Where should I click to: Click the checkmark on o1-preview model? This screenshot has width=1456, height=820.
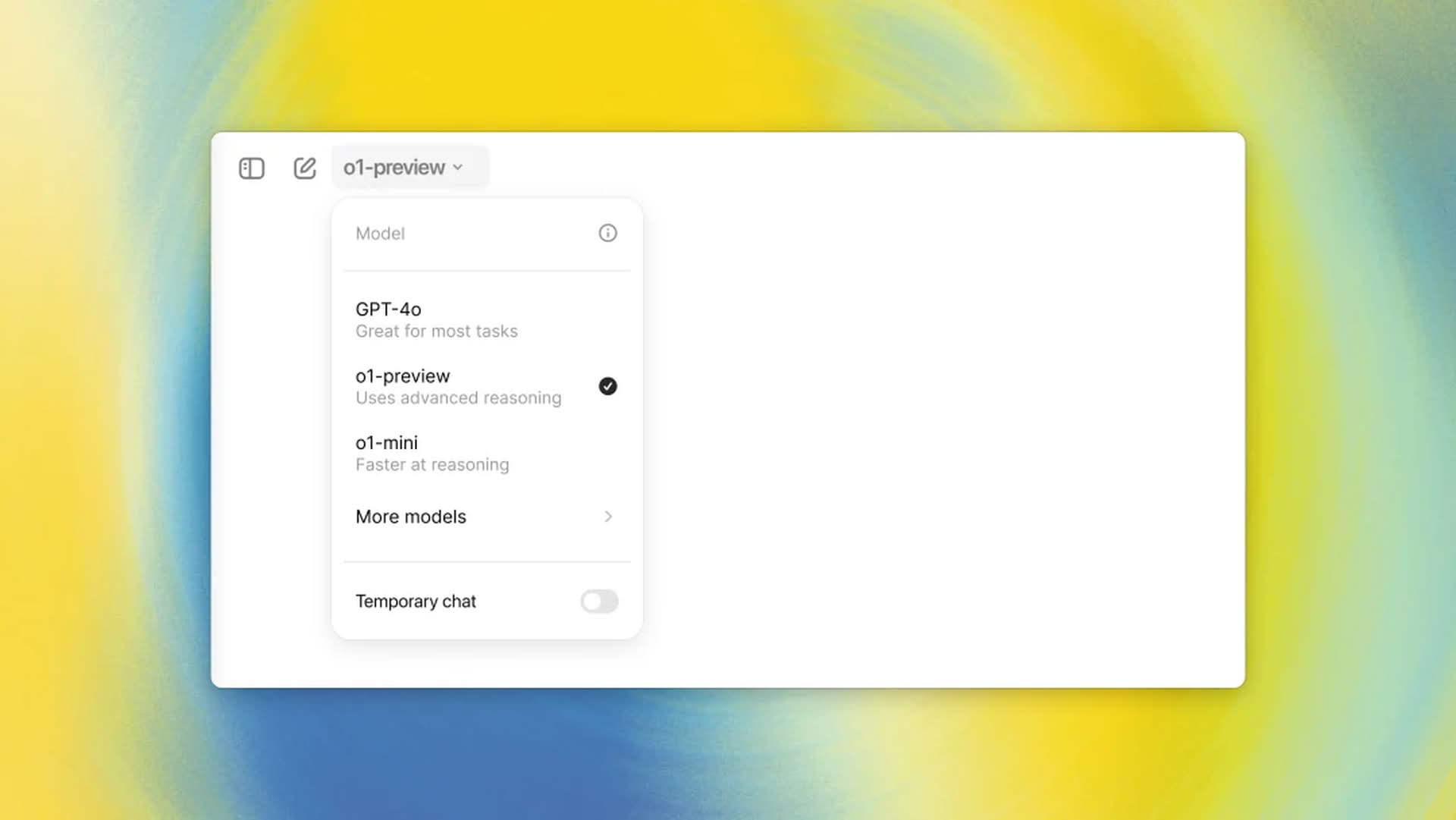click(608, 386)
